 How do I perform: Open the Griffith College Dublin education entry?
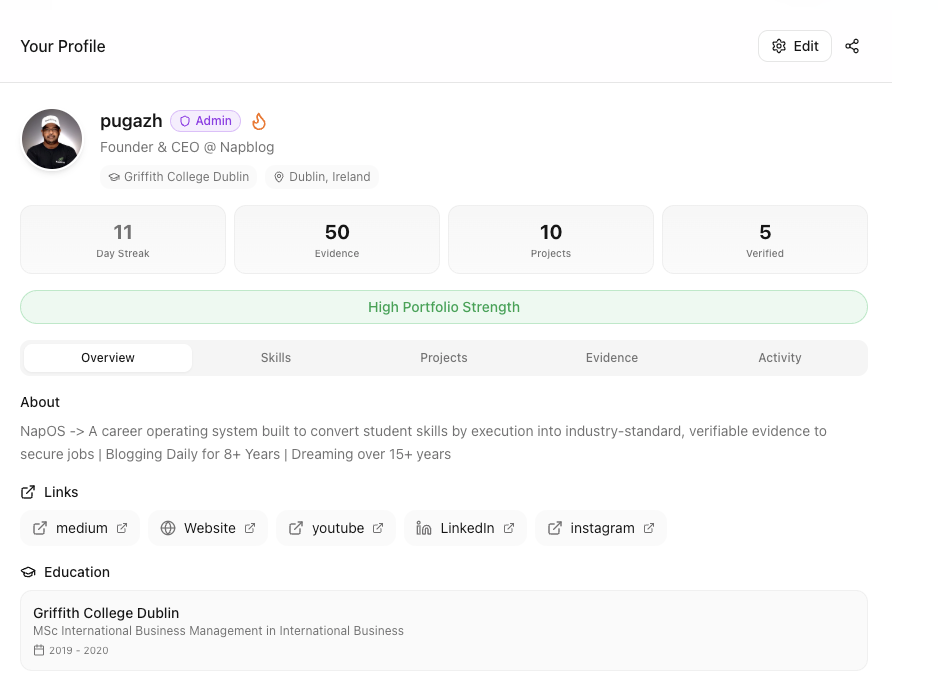444,630
